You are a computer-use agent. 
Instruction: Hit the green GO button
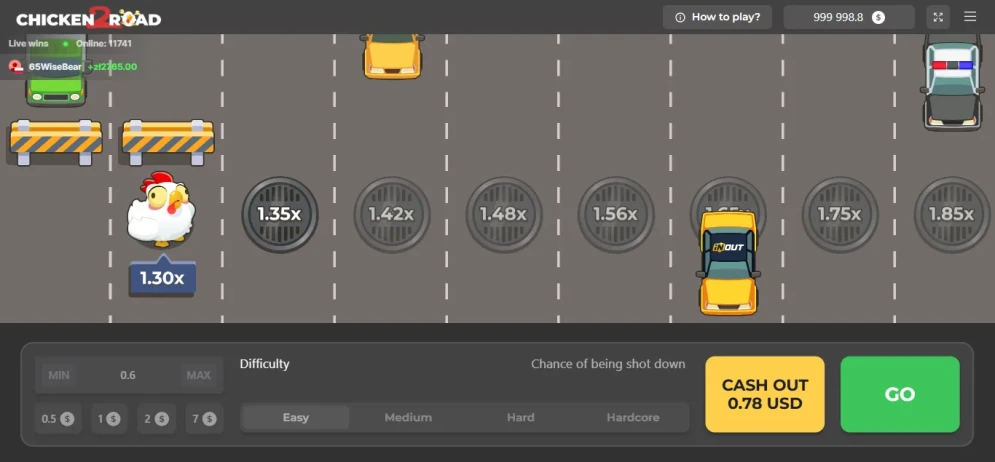point(900,394)
